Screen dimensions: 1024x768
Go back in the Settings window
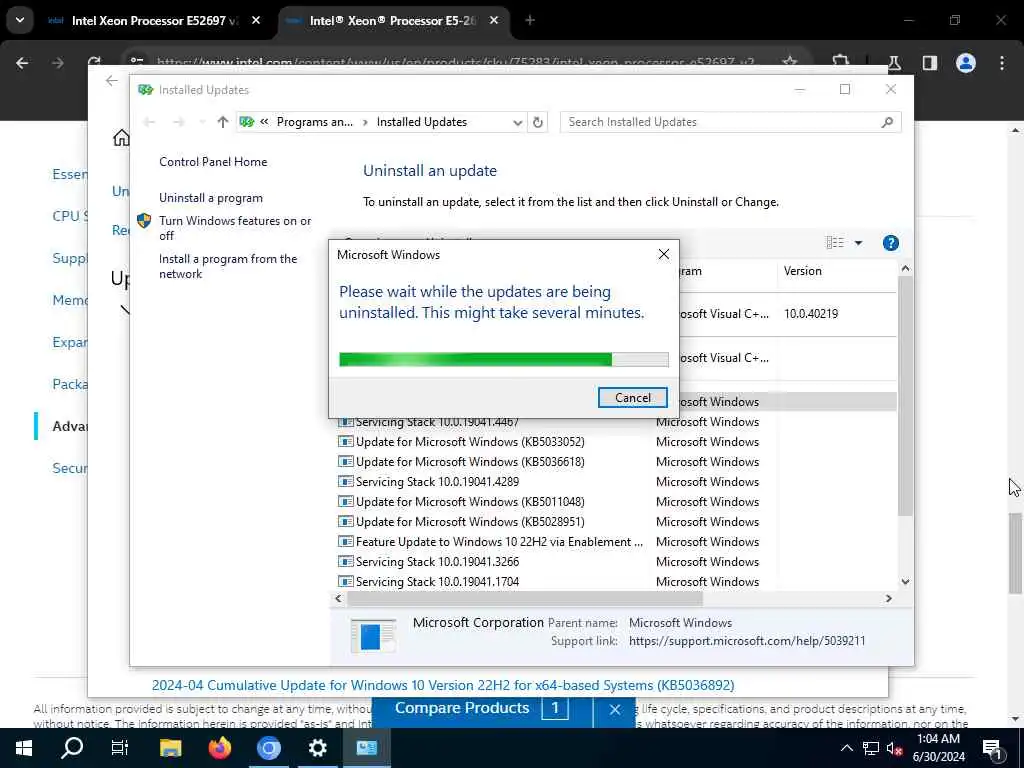coord(112,80)
